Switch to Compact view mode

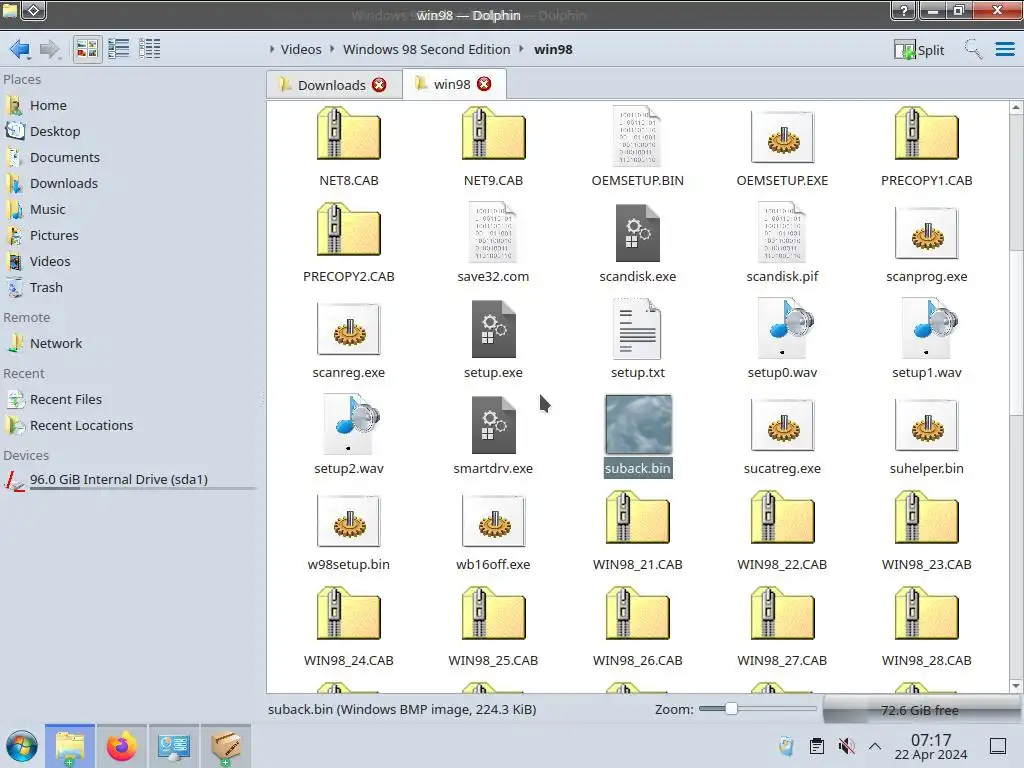tap(119, 49)
